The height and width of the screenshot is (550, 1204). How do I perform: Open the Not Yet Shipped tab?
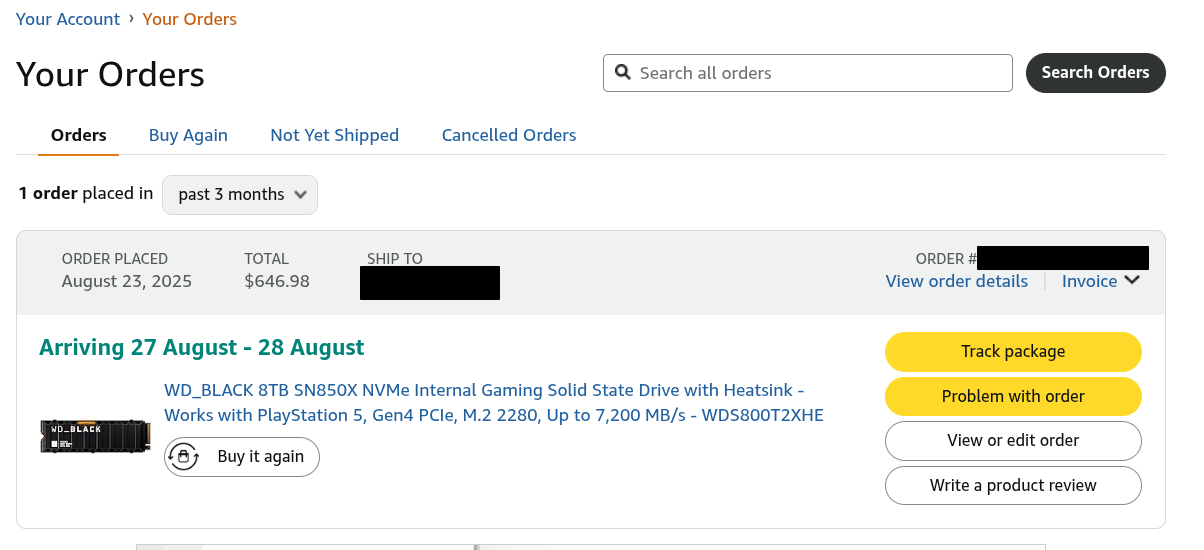tap(334, 135)
